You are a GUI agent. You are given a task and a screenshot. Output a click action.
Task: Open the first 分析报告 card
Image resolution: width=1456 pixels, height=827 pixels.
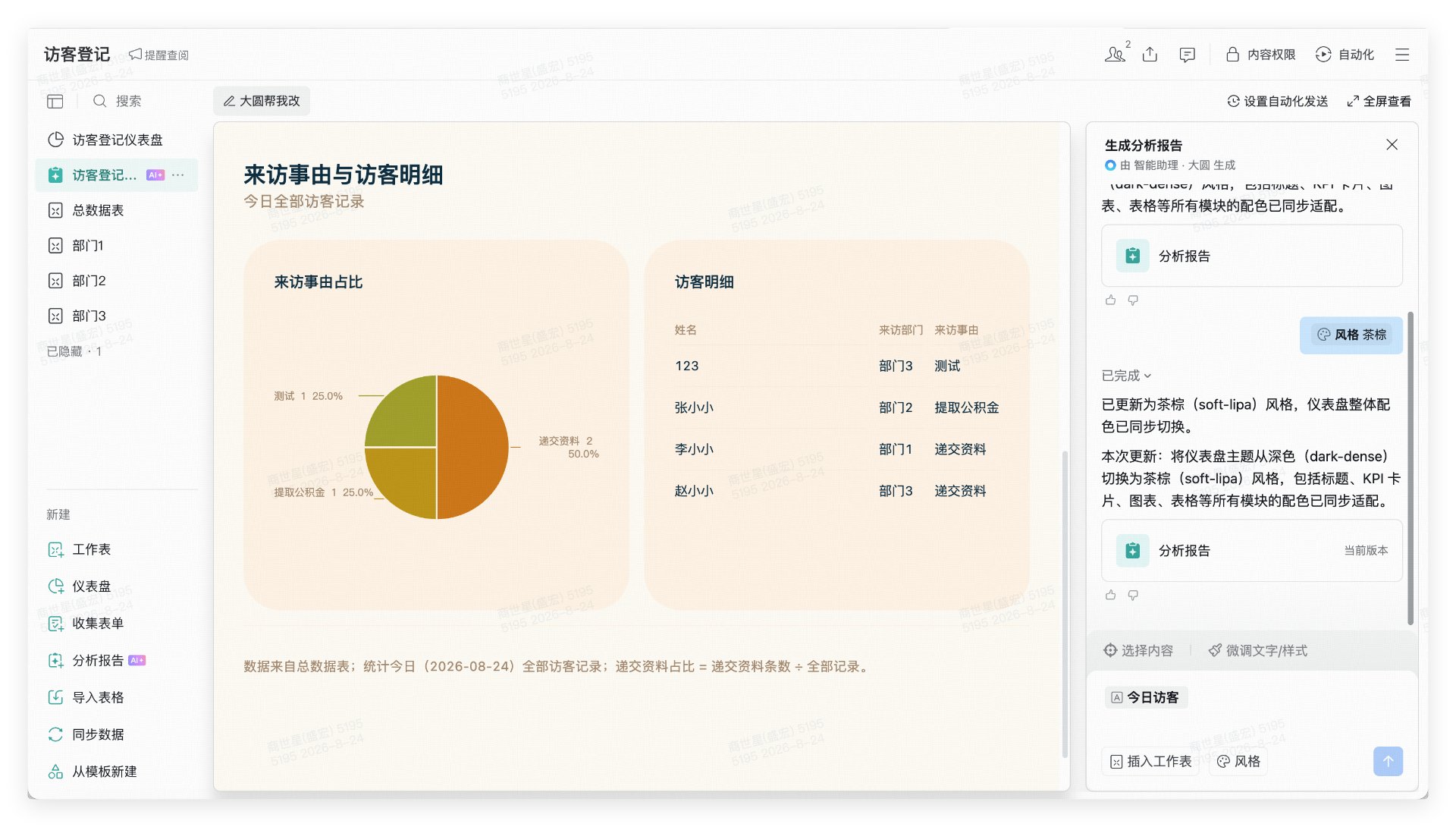tap(1251, 256)
